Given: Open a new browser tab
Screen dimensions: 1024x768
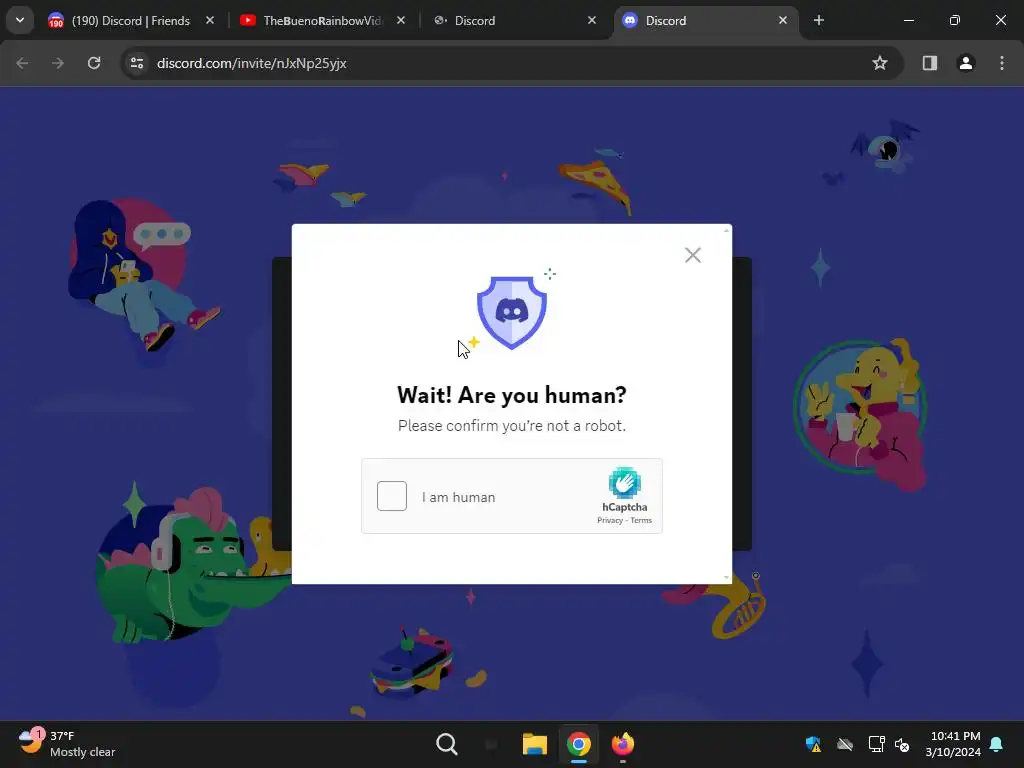Looking at the screenshot, I should (x=819, y=20).
